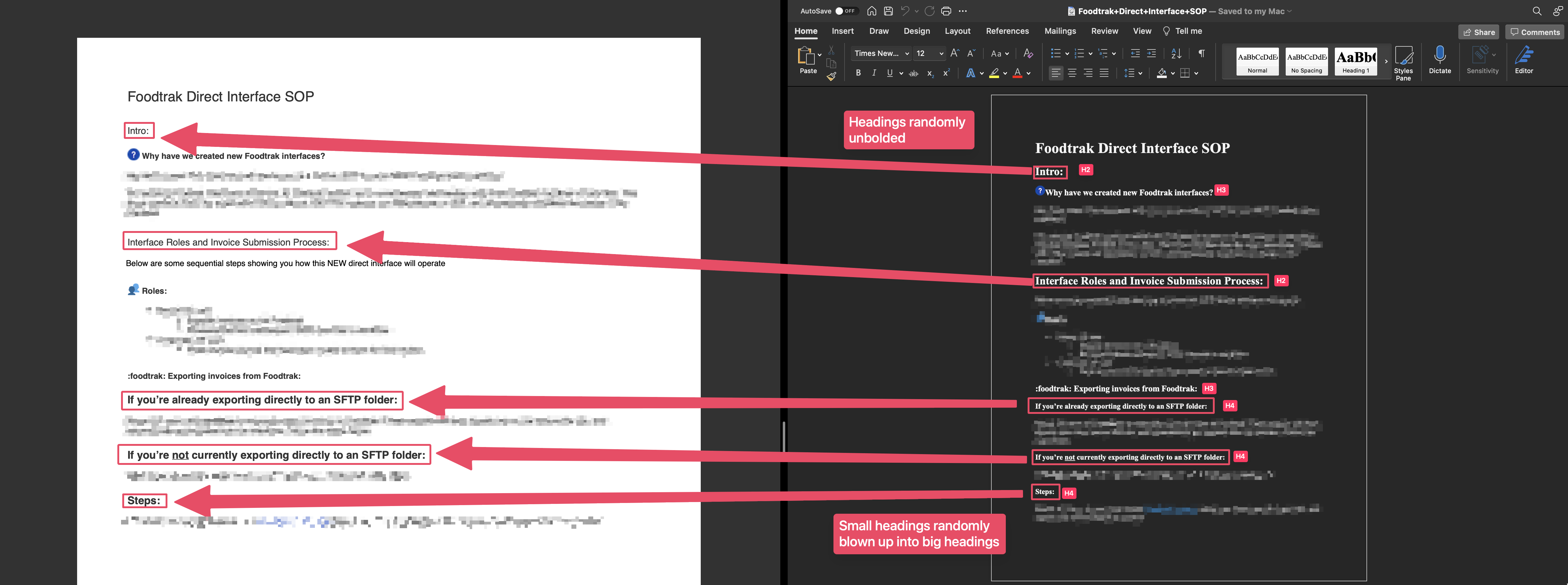Toggle Bold formatting
Image resolution: width=1568 pixels, height=585 pixels.
858,73
